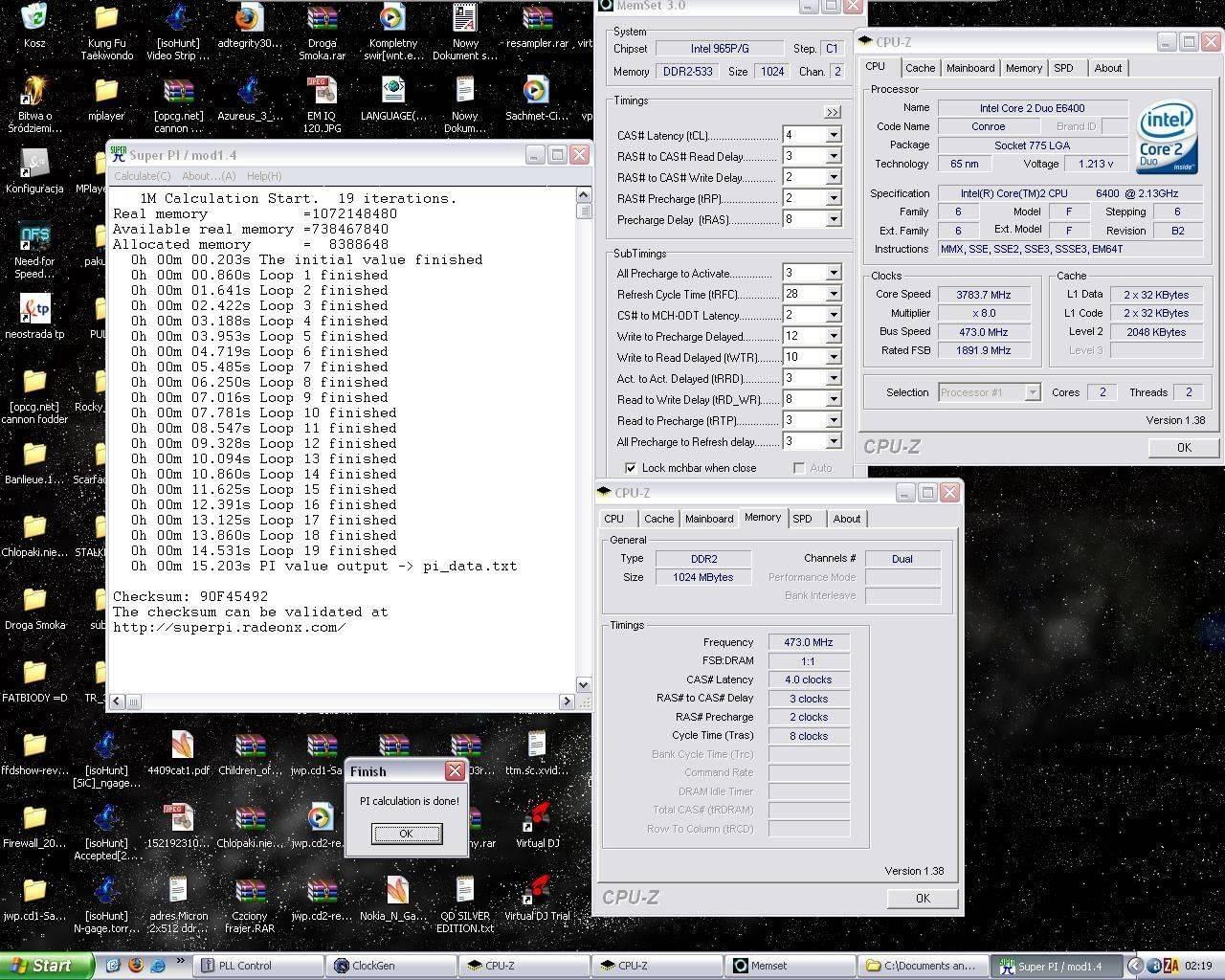Viewport: 1225px width, 980px height.
Task: Open the ttm.sc.xvid file icon
Action: (537, 745)
